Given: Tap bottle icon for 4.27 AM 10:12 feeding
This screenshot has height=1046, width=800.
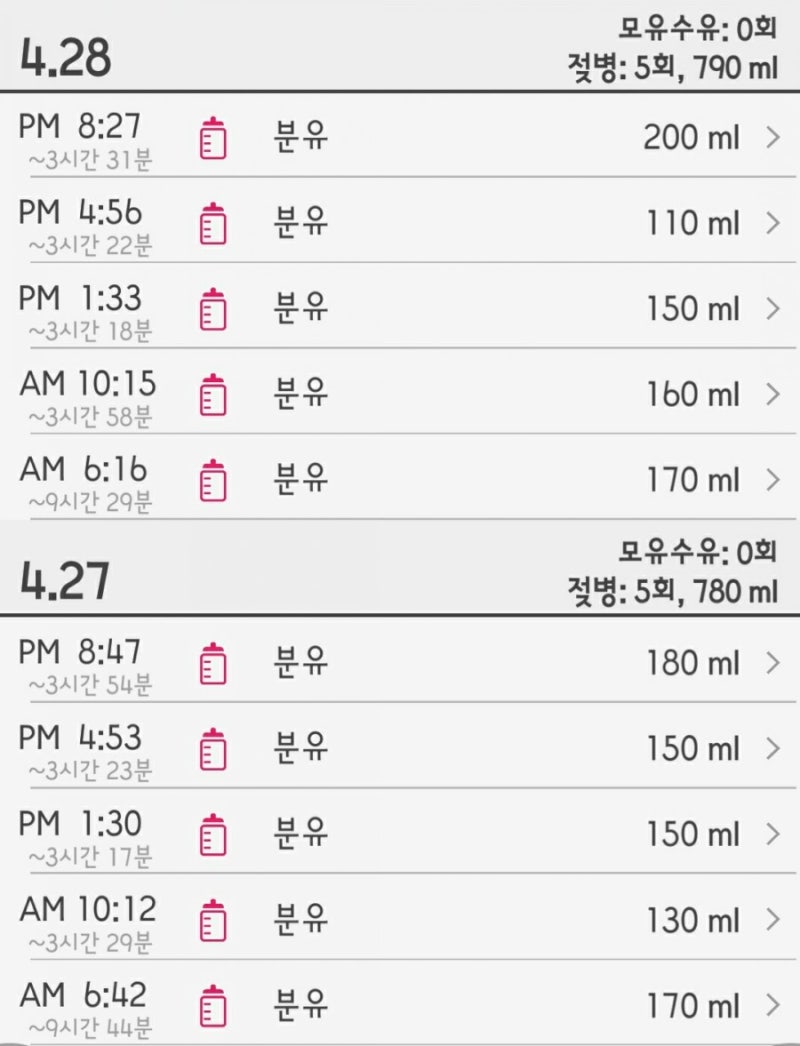Looking at the screenshot, I should click(213, 920).
